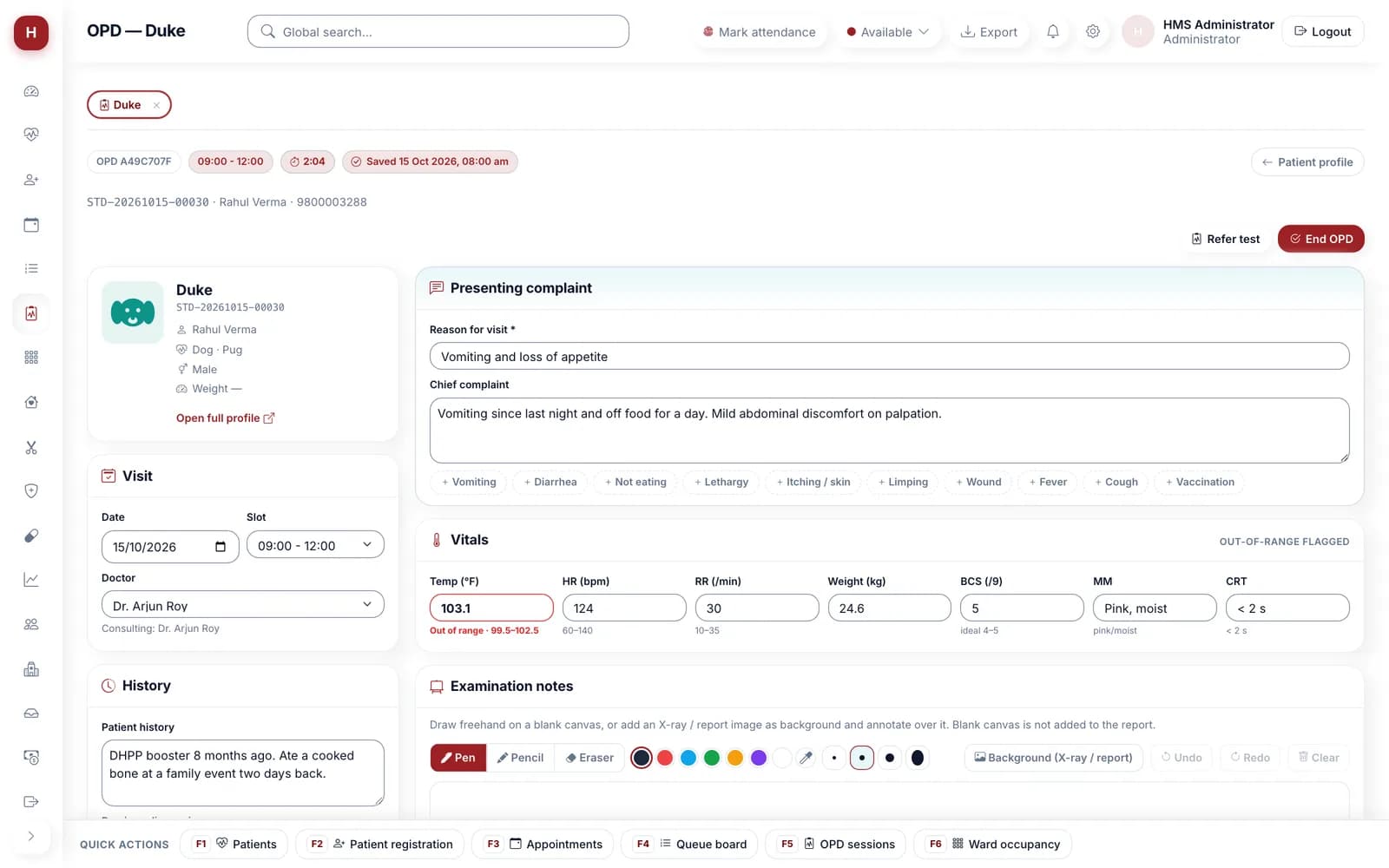The height and width of the screenshot is (868, 1389).
Task: Open notifications bell icon
Action: (x=1053, y=32)
